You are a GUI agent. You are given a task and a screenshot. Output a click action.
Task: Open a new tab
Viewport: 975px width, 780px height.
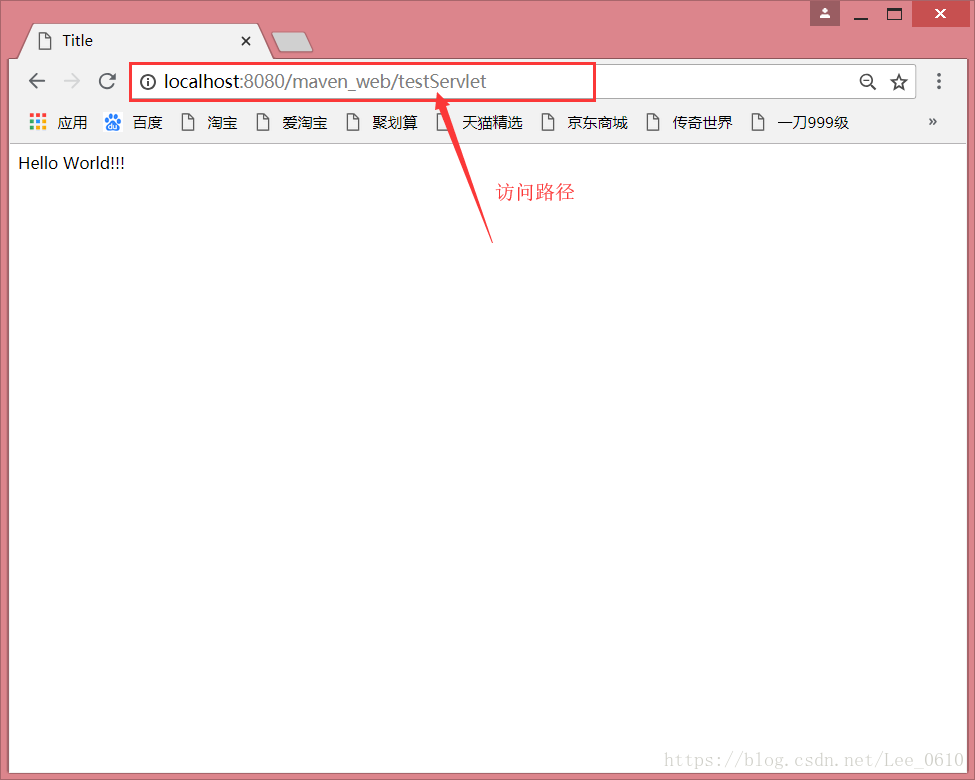point(292,42)
